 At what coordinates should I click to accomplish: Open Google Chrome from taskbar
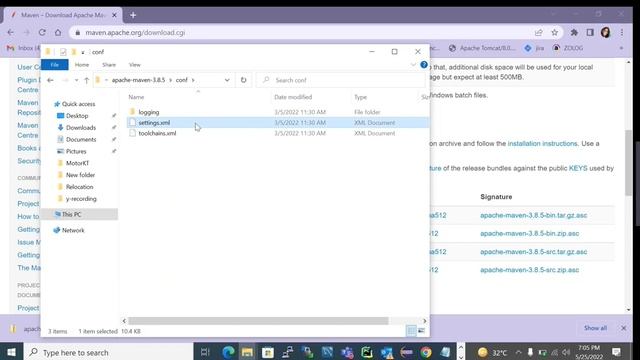point(426,352)
